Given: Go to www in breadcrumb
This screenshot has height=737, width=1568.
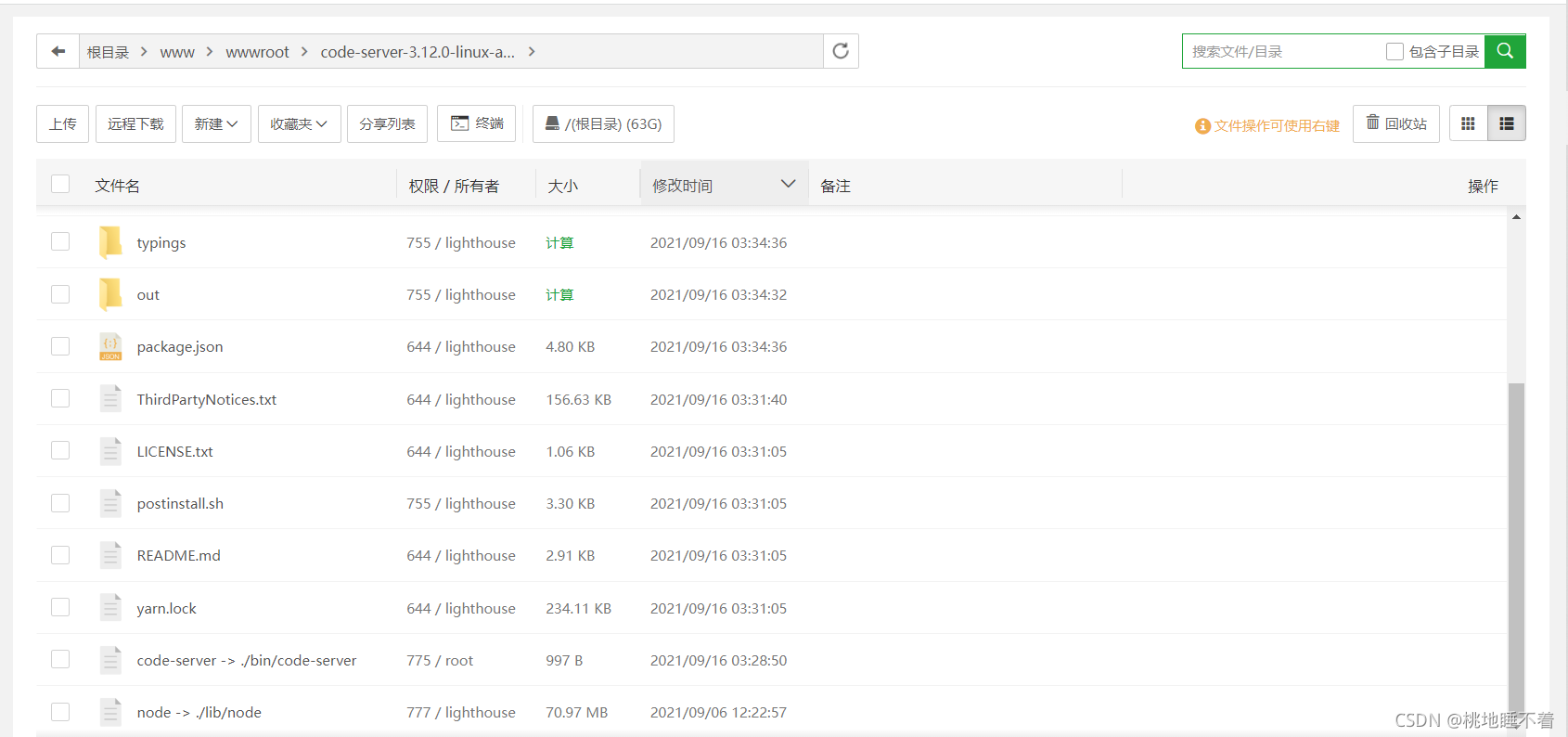Looking at the screenshot, I should point(177,52).
